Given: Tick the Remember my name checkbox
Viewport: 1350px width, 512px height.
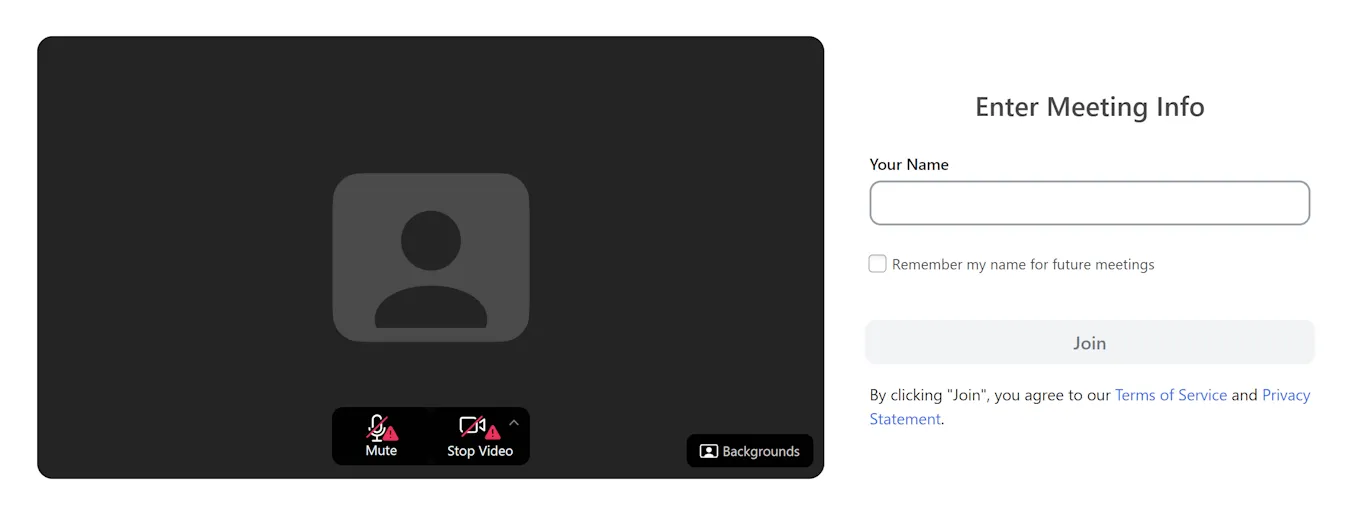Looking at the screenshot, I should (x=877, y=264).
